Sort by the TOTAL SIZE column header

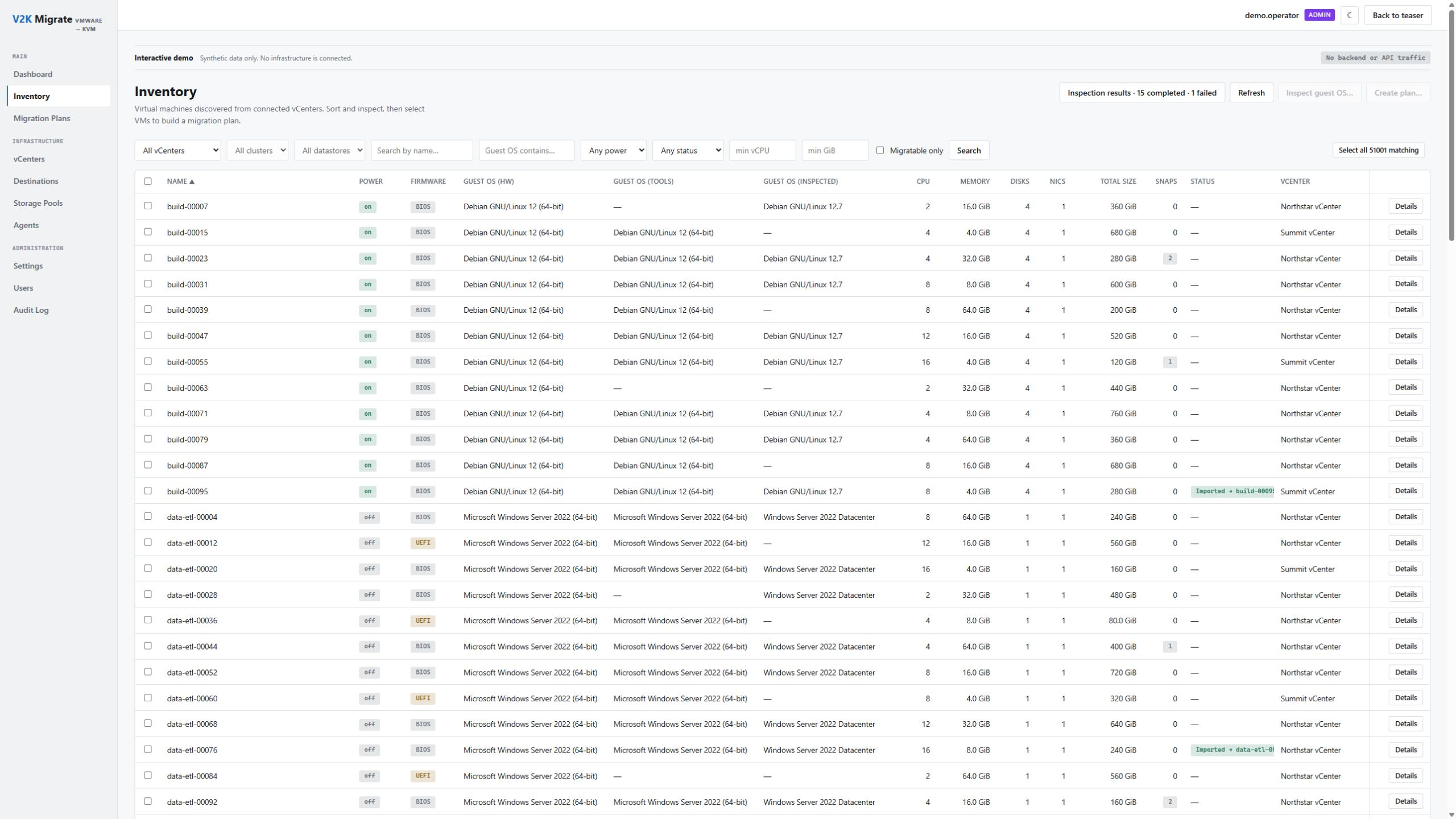pos(1118,181)
